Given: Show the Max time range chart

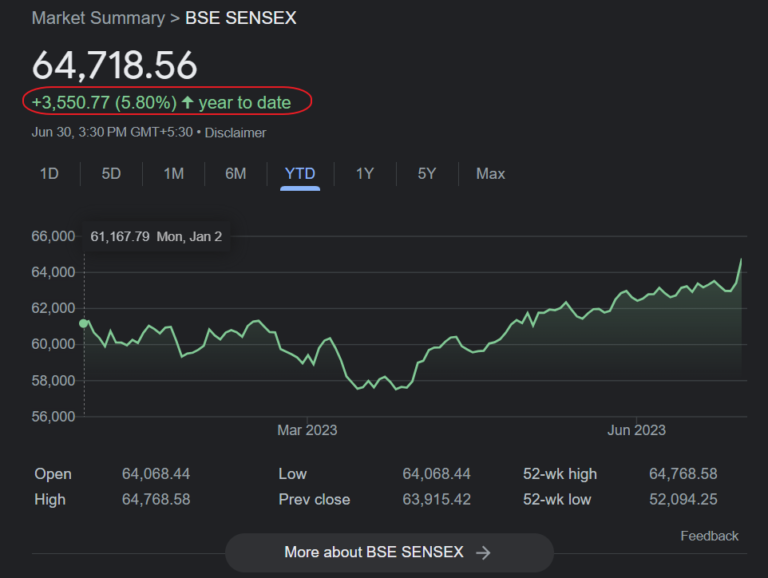Looking at the screenshot, I should pyautogui.click(x=490, y=173).
